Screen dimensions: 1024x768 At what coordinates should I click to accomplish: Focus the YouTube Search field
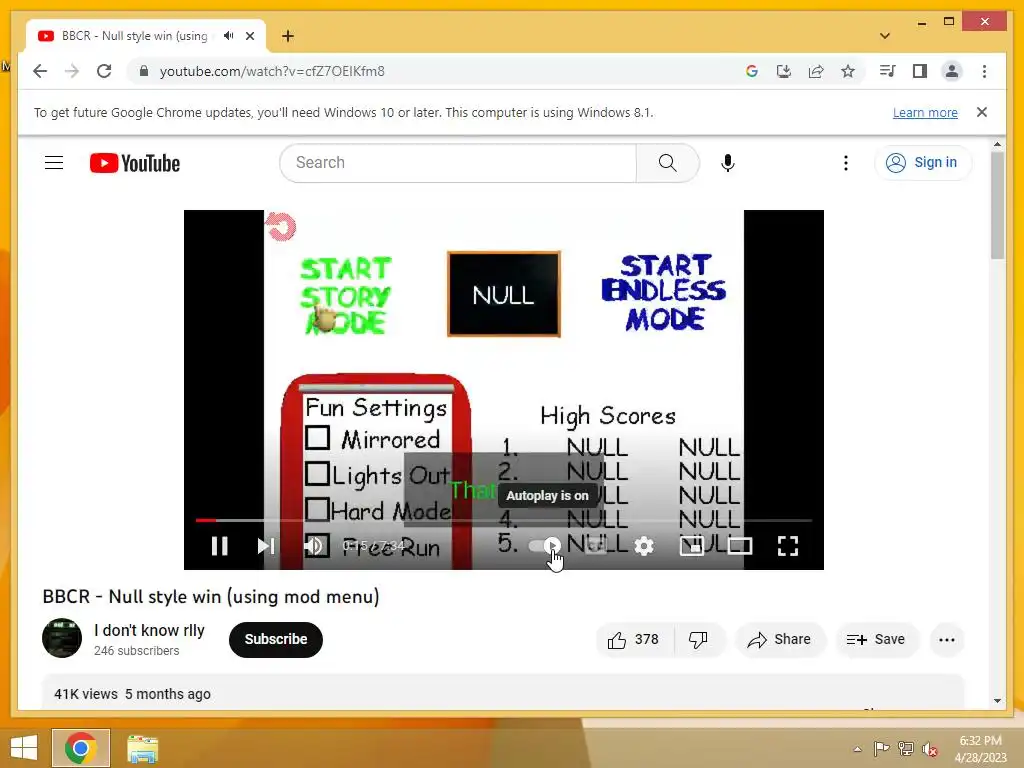pyautogui.click(x=458, y=163)
